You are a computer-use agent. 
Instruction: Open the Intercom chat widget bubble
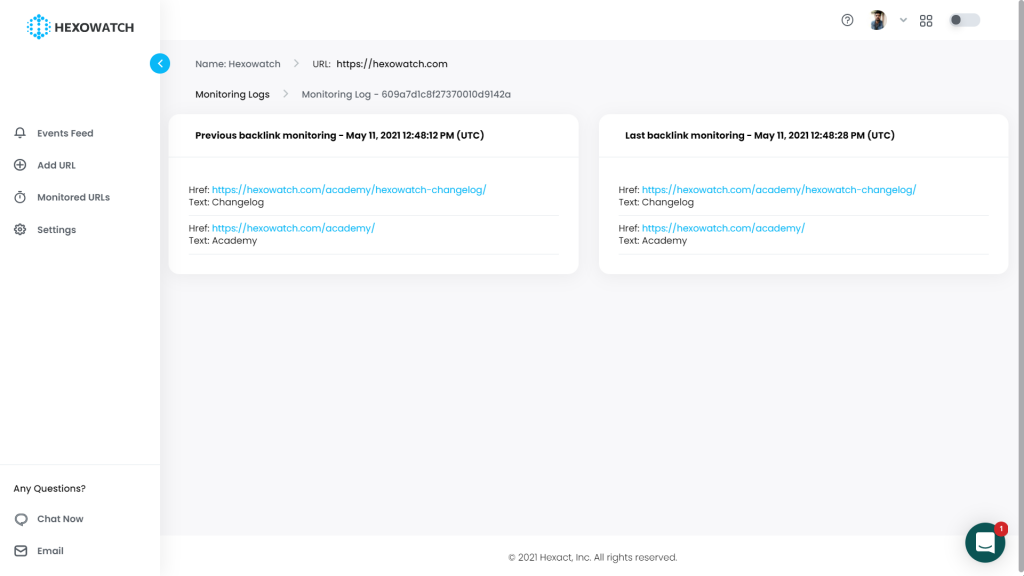point(985,542)
